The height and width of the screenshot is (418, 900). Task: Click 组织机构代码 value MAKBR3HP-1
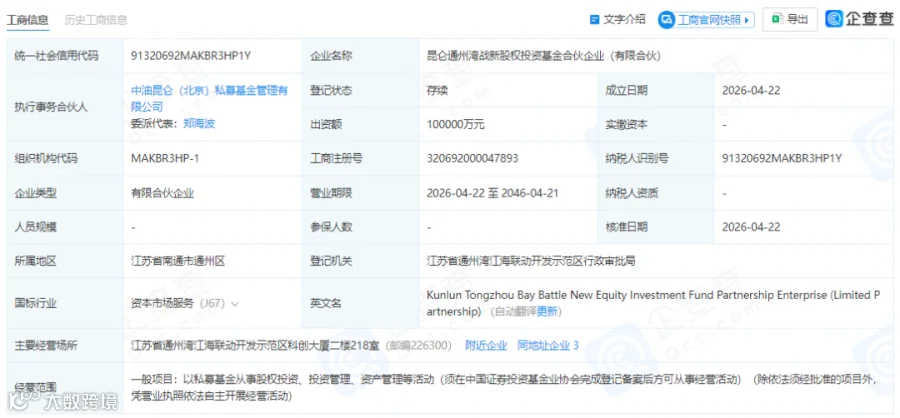pos(165,158)
